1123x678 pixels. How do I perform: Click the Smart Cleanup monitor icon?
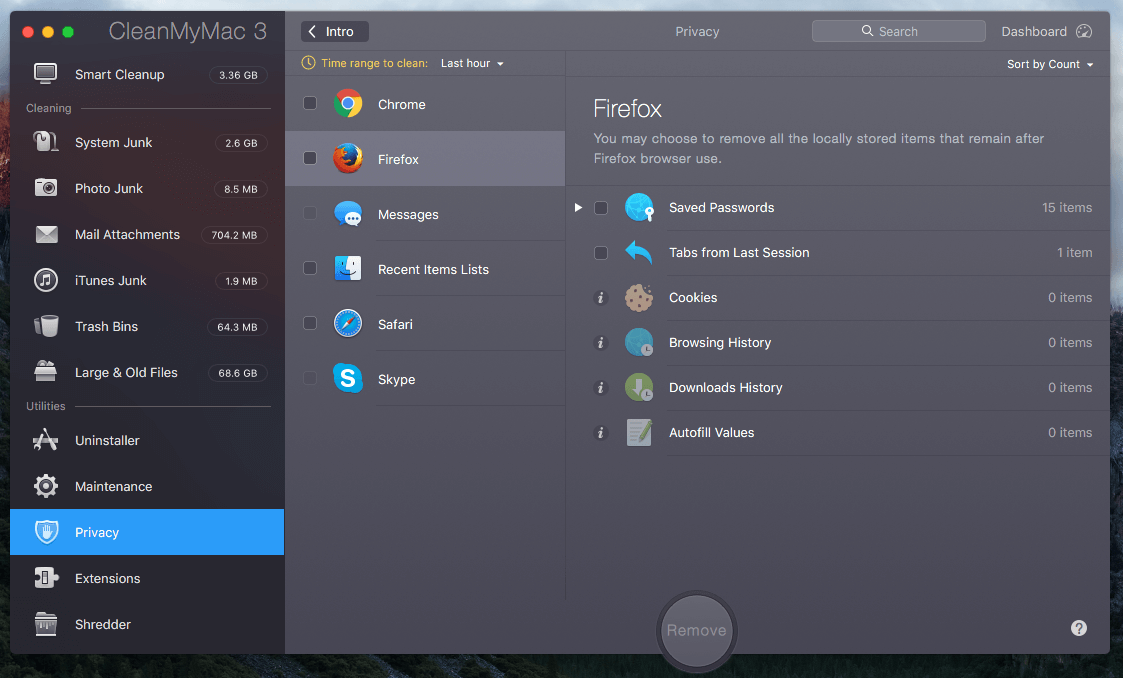pyautogui.click(x=46, y=74)
